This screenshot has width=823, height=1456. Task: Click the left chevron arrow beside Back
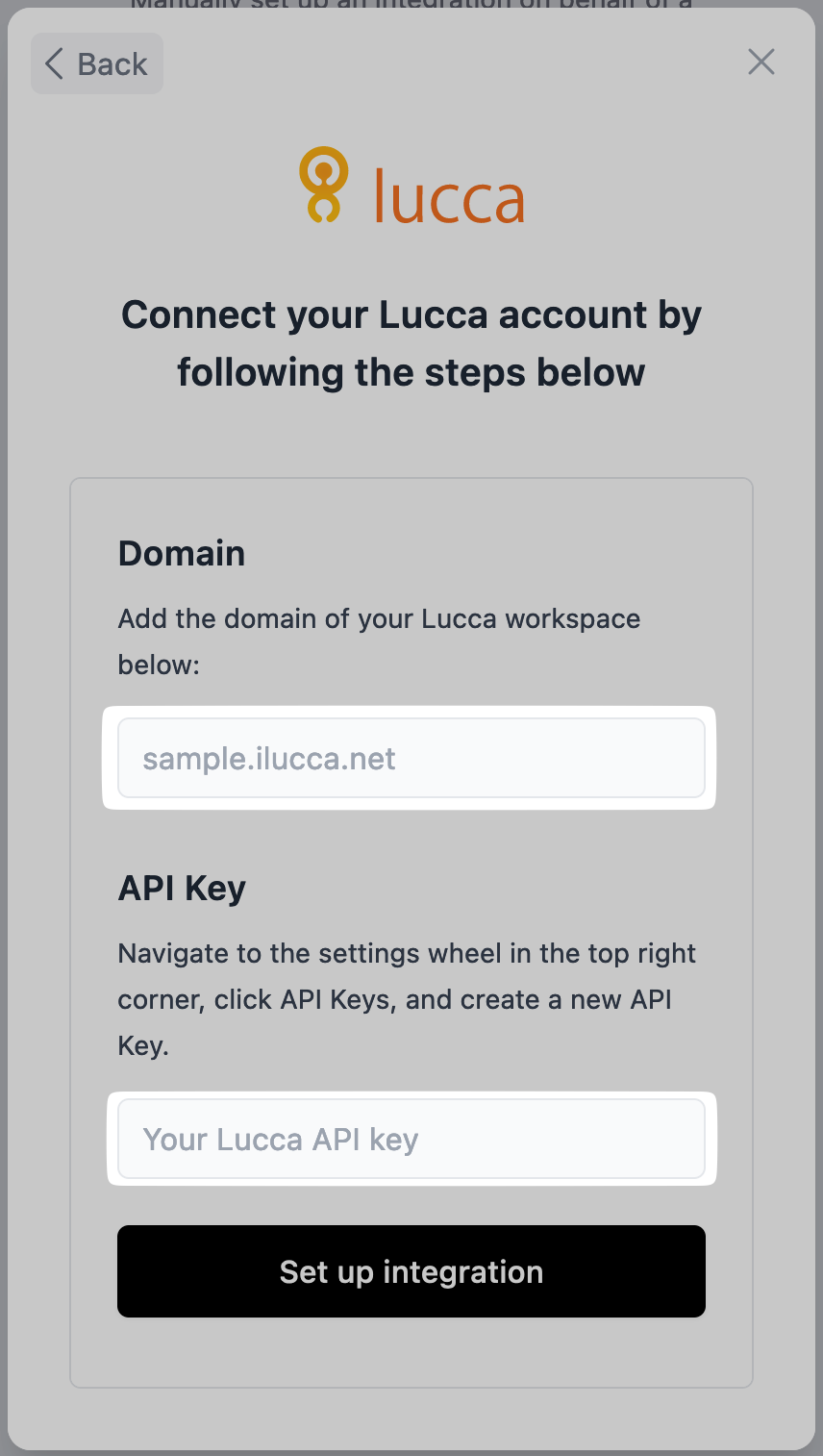[54, 64]
